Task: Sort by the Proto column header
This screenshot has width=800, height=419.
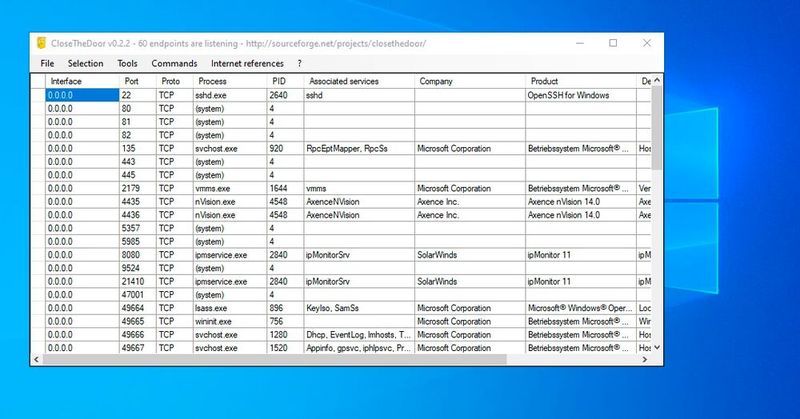Action: point(174,81)
